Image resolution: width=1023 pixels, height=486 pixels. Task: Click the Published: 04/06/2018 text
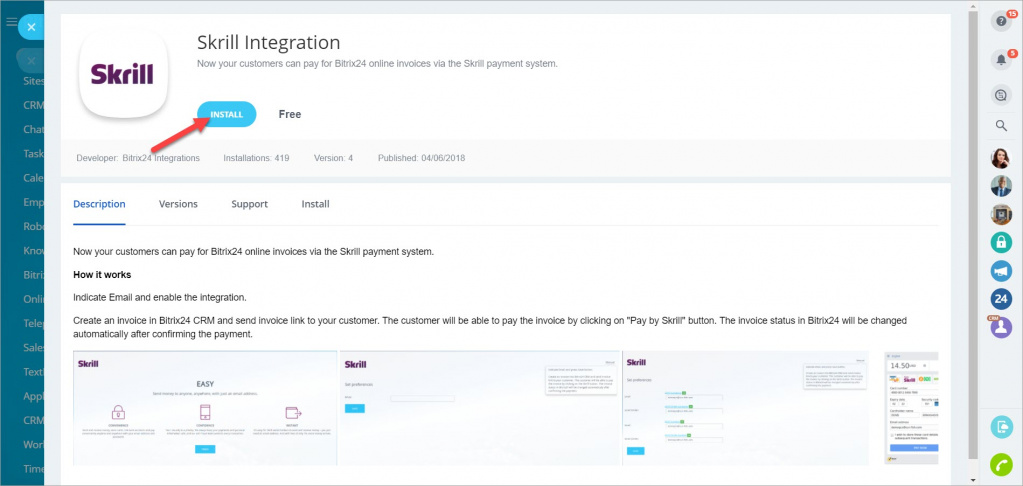click(x=421, y=158)
